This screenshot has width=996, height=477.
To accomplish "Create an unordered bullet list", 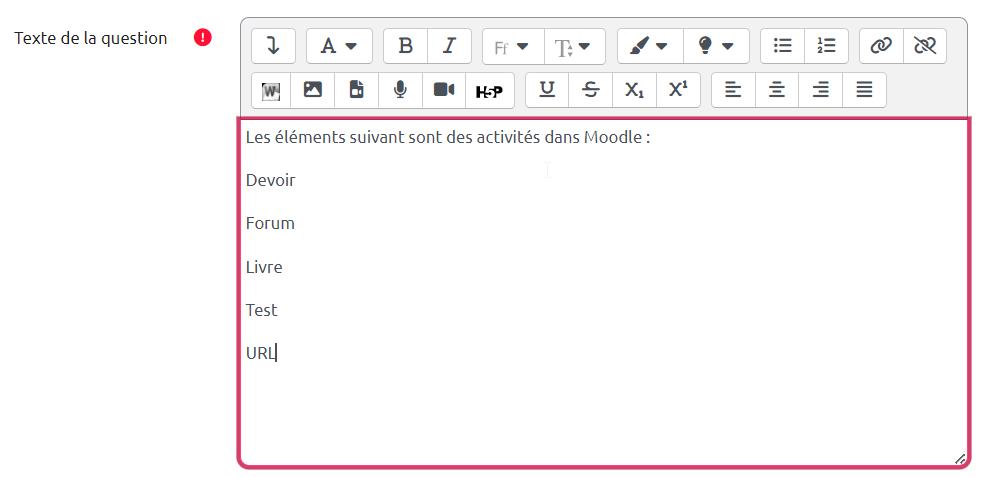I will [783, 46].
